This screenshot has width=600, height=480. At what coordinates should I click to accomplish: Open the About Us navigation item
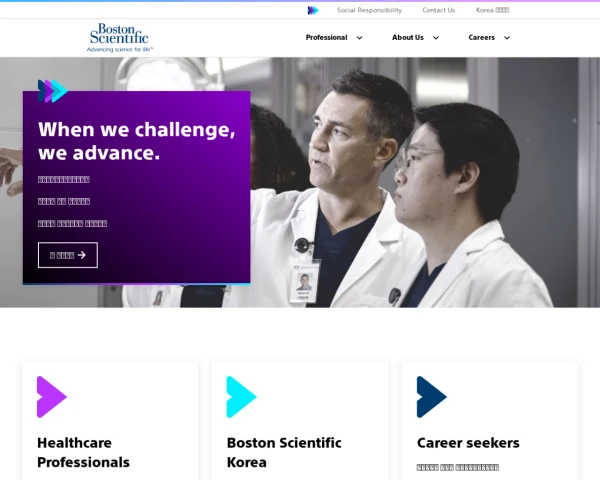(x=408, y=38)
